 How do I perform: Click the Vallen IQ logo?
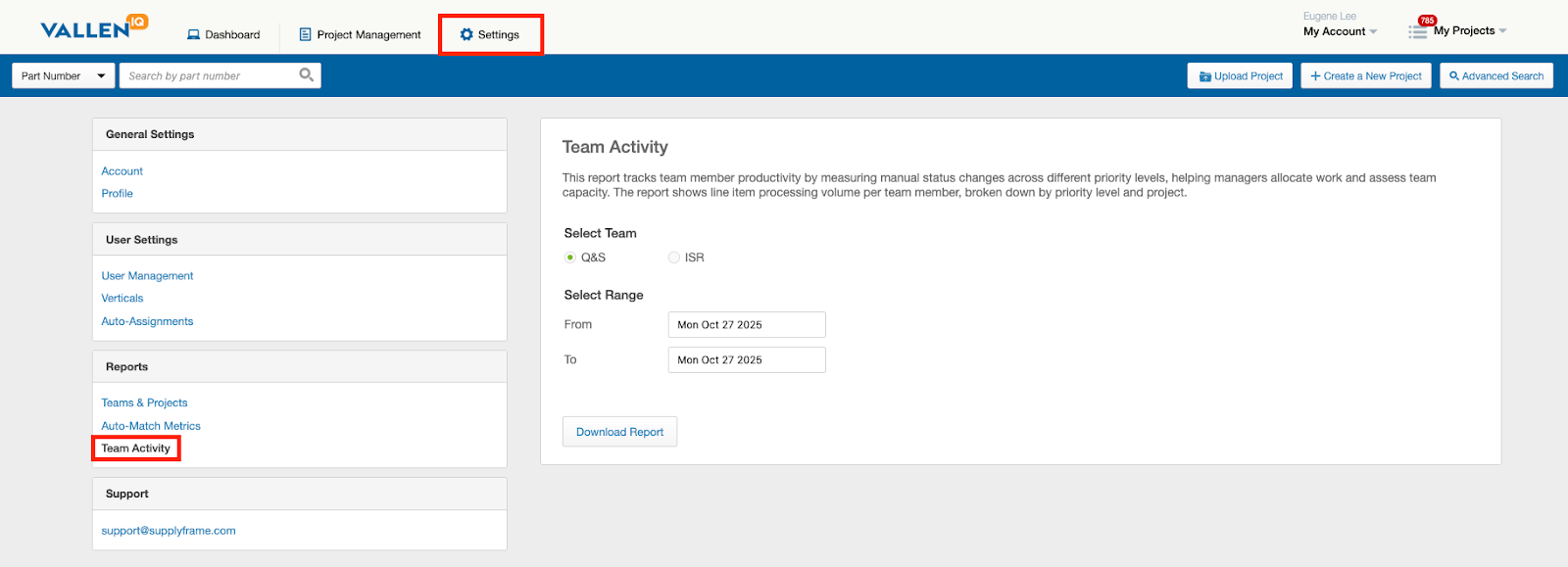click(x=93, y=27)
